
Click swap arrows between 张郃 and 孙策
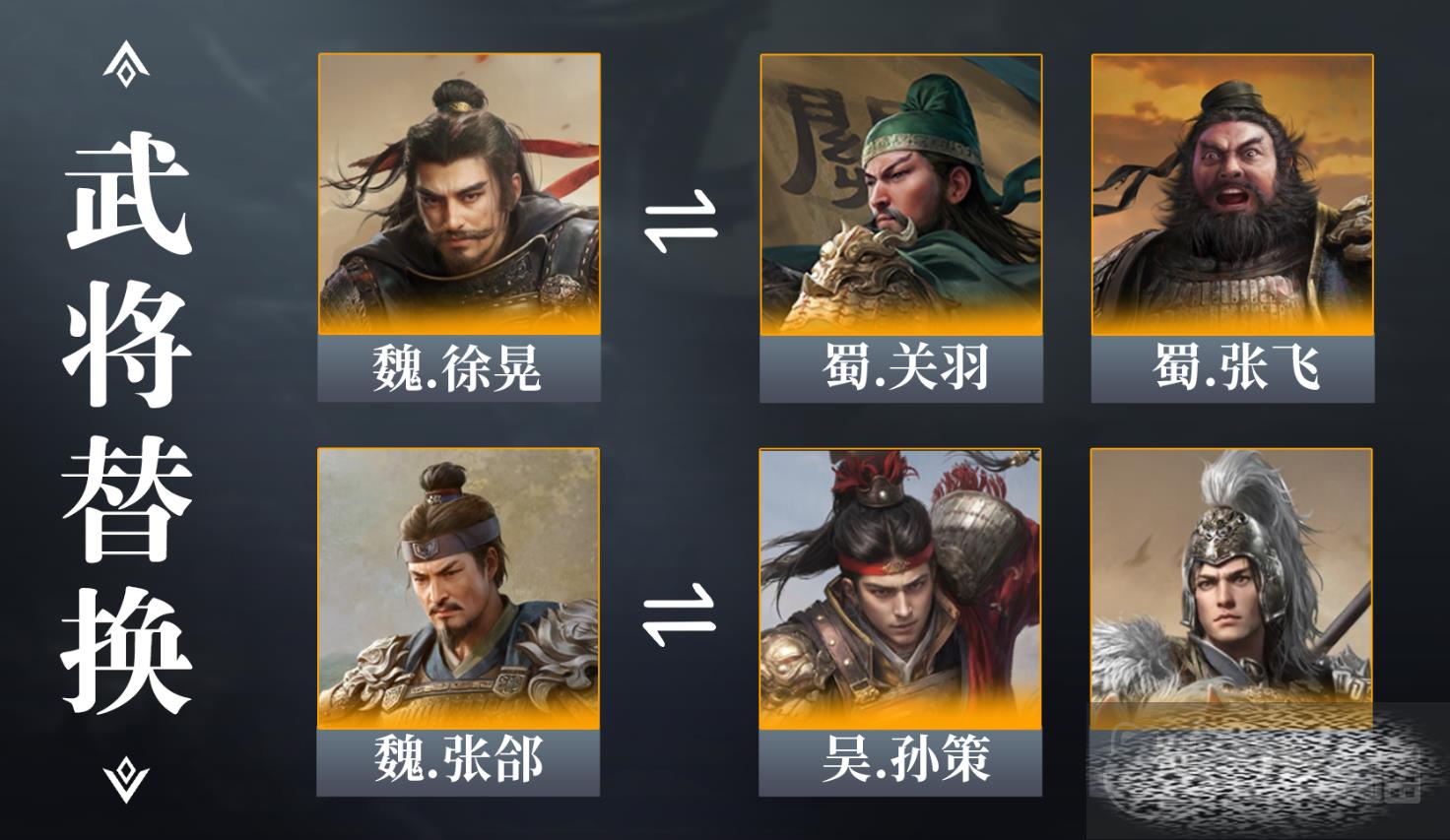pyautogui.click(x=680, y=614)
